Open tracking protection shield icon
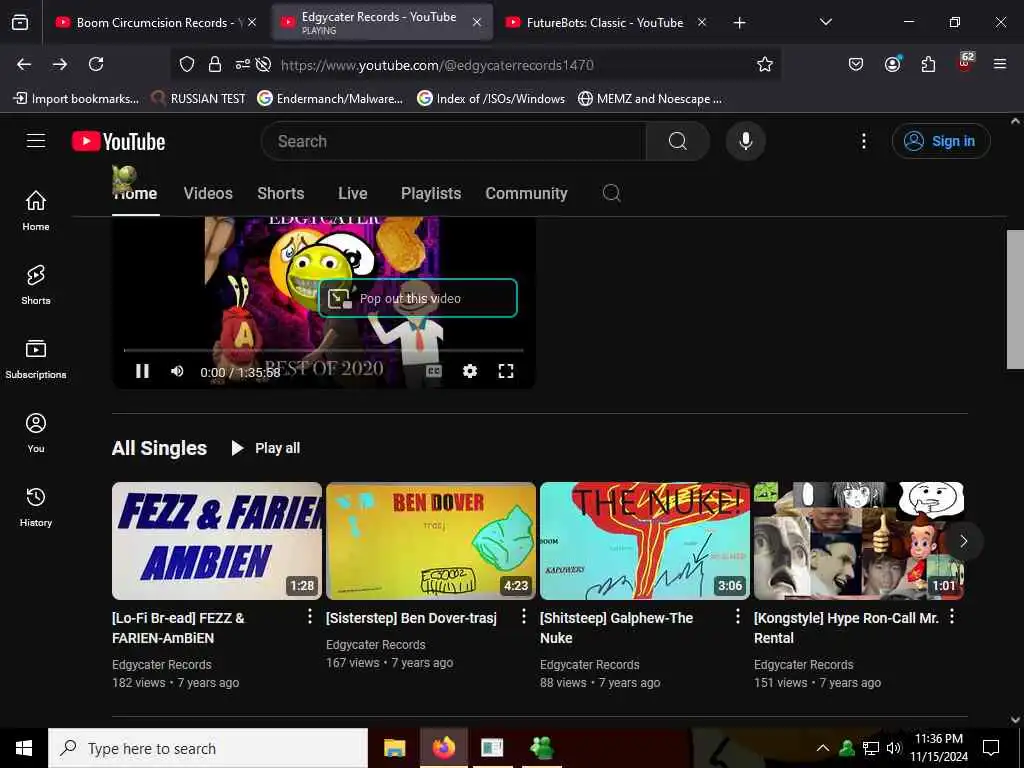The image size is (1024, 768). [187, 64]
